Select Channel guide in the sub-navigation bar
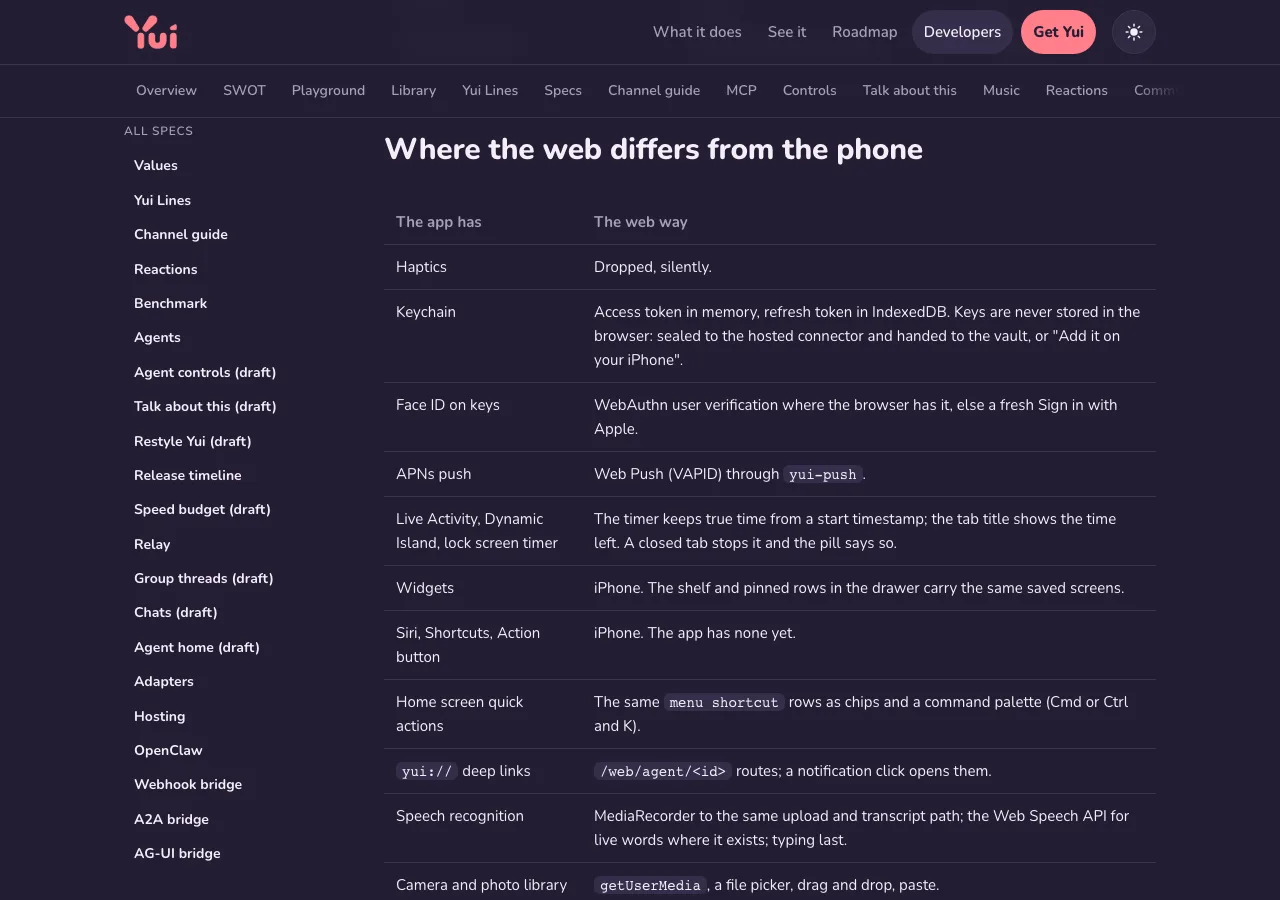The width and height of the screenshot is (1280, 900). click(x=654, y=90)
